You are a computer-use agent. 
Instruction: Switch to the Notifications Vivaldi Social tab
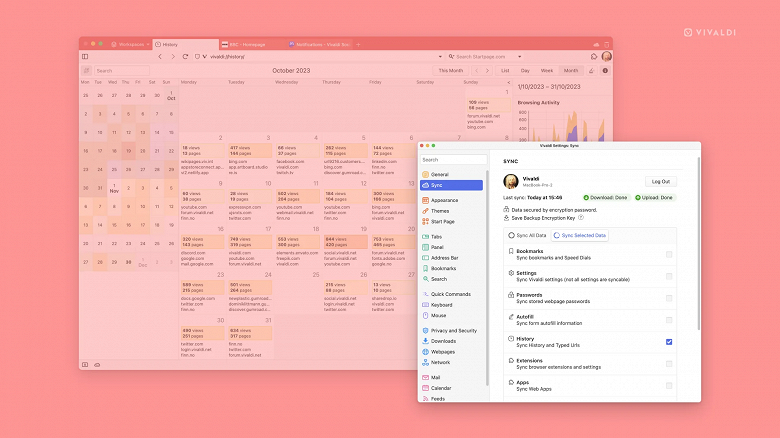point(319,44)
